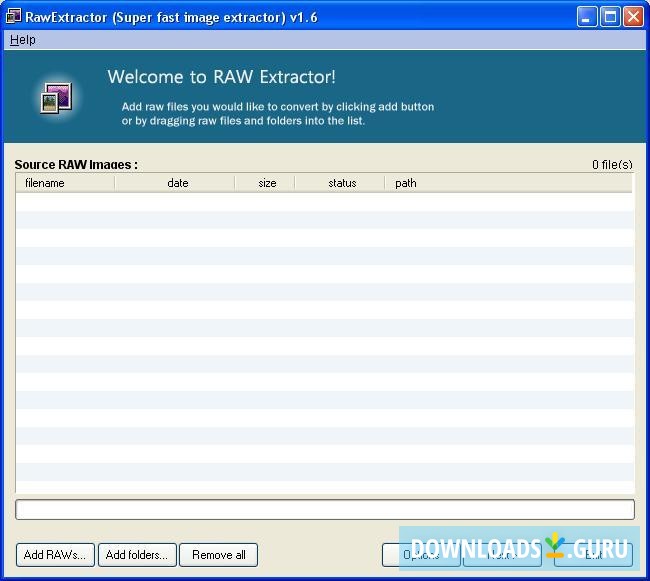Click the '0 file(s)' counter text
Image resolution: width=650 pixels, height=581 pixels.
612,165
